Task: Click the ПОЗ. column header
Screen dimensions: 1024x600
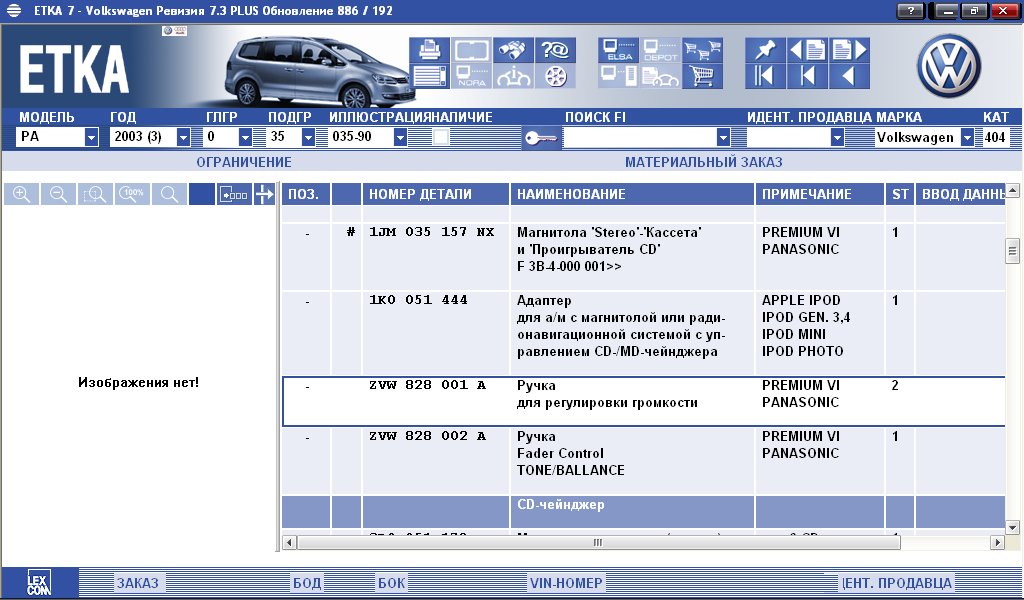Action: [306, 194]
